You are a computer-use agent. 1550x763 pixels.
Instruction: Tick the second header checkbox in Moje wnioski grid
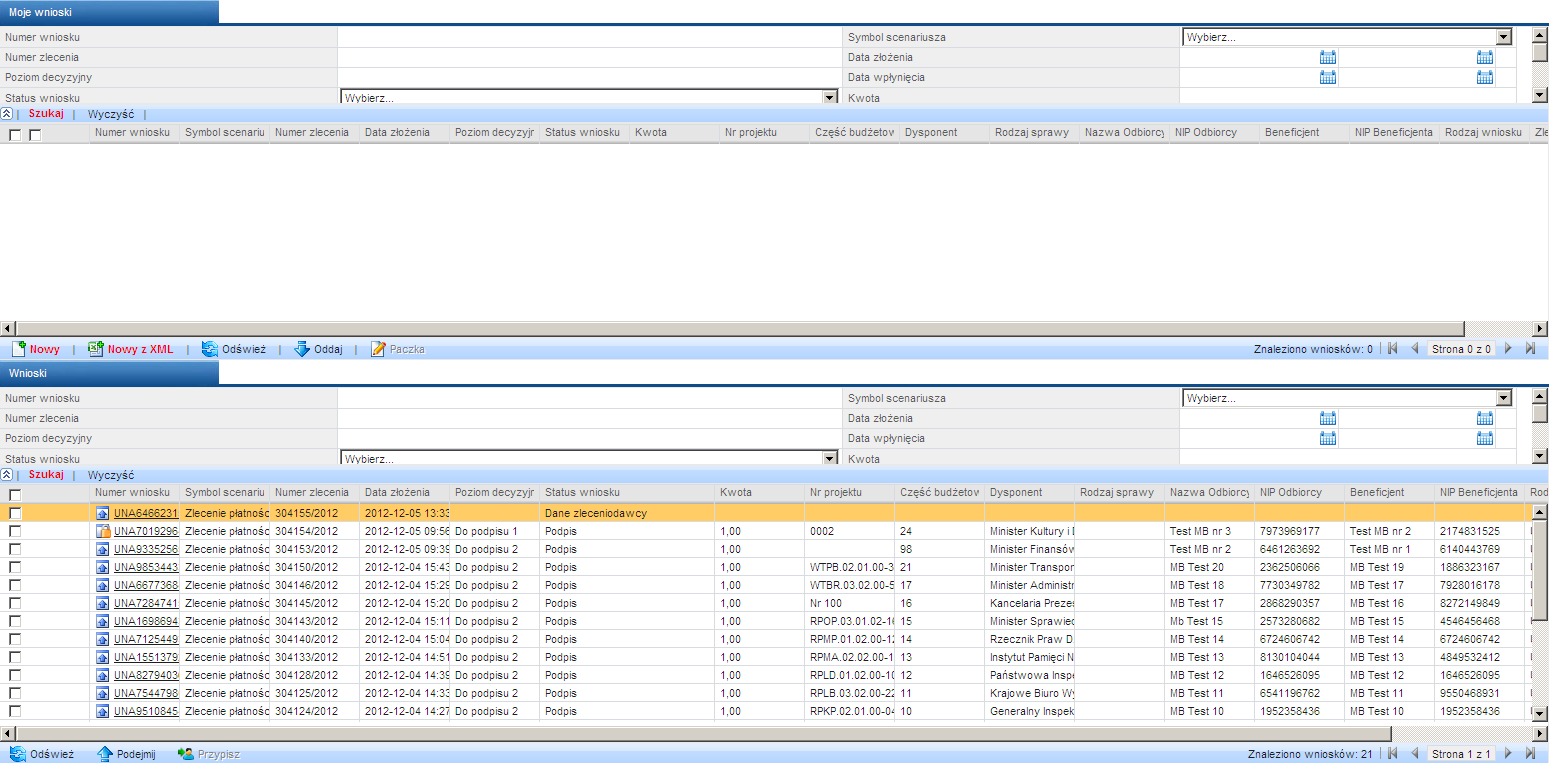click(35, 135)
